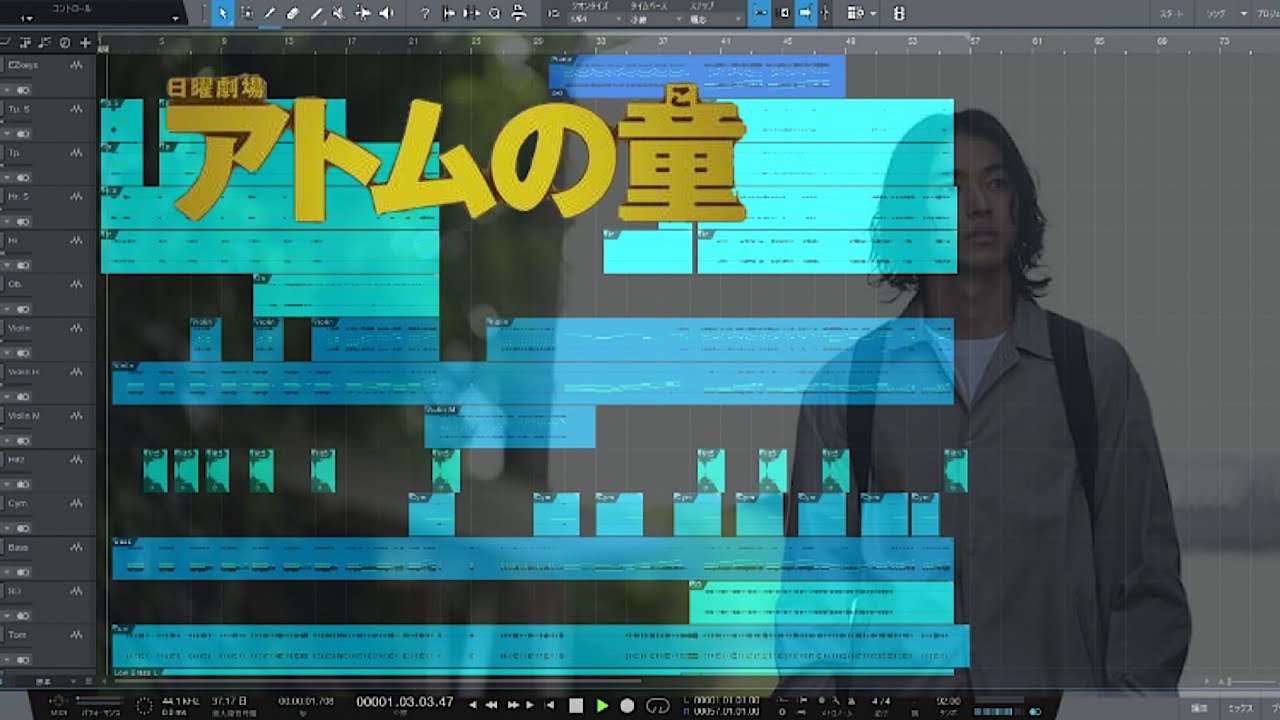Viewport: 1280px width, 720px height.
Task: Select the Mute tool
Action: [x=339, y=13]
